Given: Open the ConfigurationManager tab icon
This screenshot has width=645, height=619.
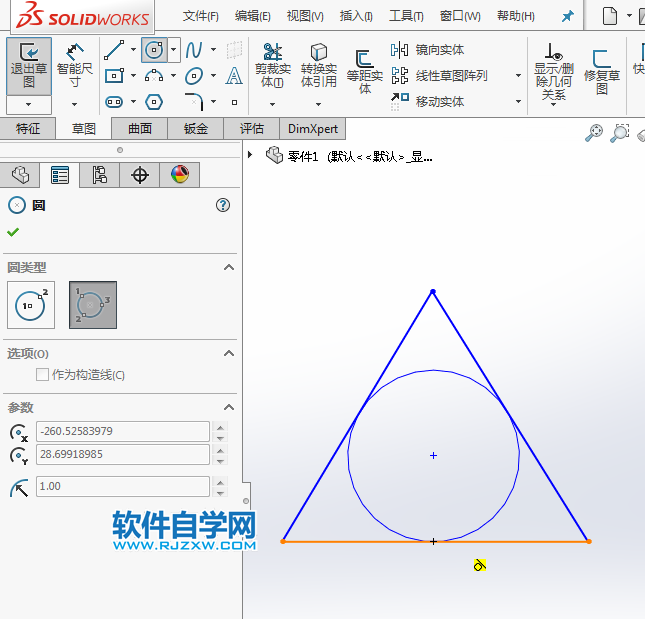Looking at the screenshot, I should (99, 175).
